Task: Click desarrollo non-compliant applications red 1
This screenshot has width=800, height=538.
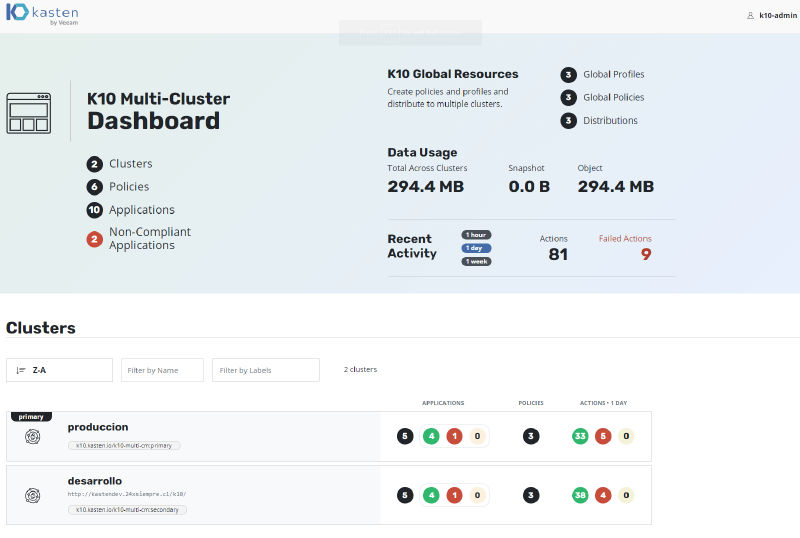Action: coord(455,495)
